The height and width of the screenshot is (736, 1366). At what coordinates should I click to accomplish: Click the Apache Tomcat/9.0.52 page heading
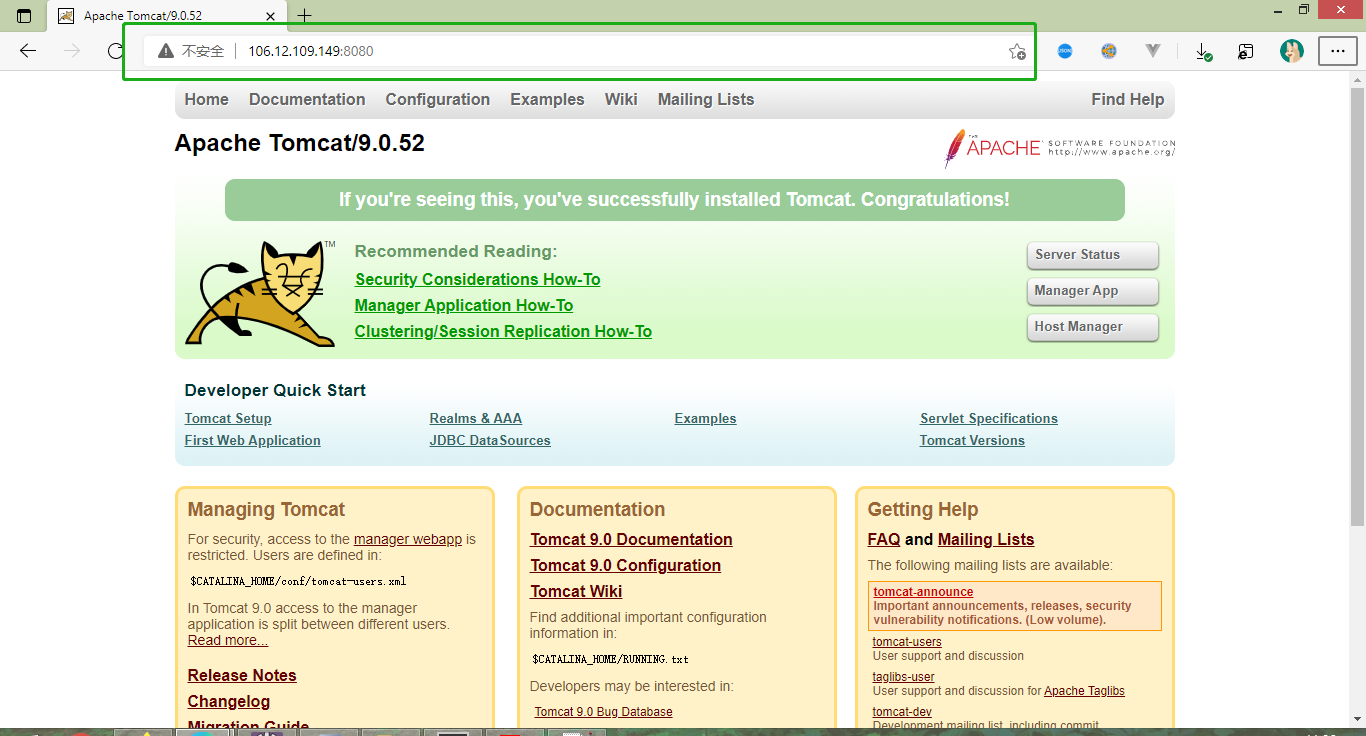(x=300, y=143)
